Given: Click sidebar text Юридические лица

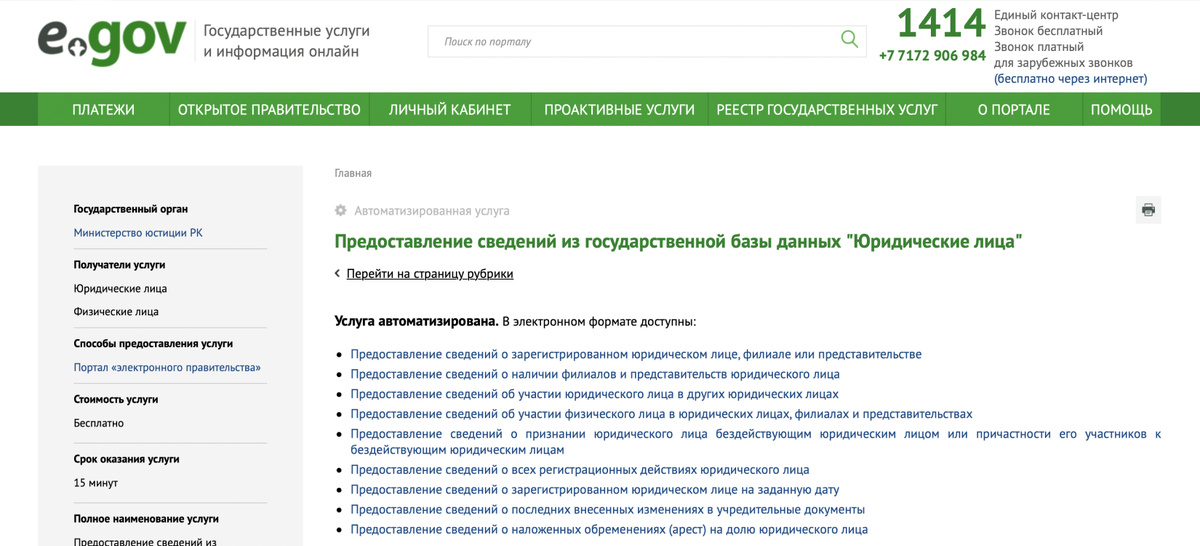Looking at the screenshot, I should pos(120,288).
